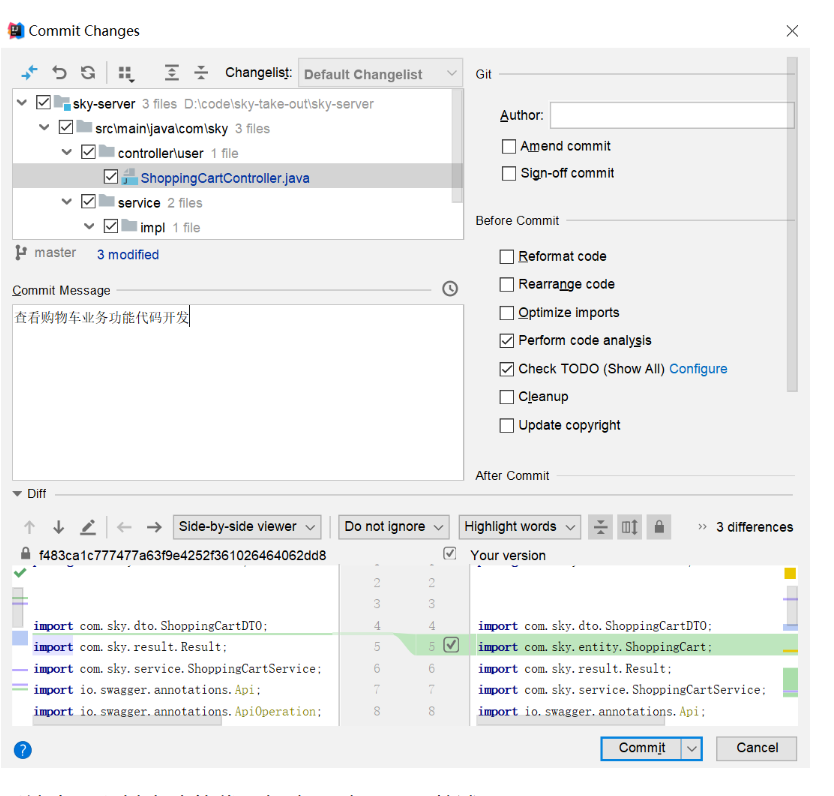Select ShoppingCartController.java in the tree
834x796 pixels.
tap(225, 178)
